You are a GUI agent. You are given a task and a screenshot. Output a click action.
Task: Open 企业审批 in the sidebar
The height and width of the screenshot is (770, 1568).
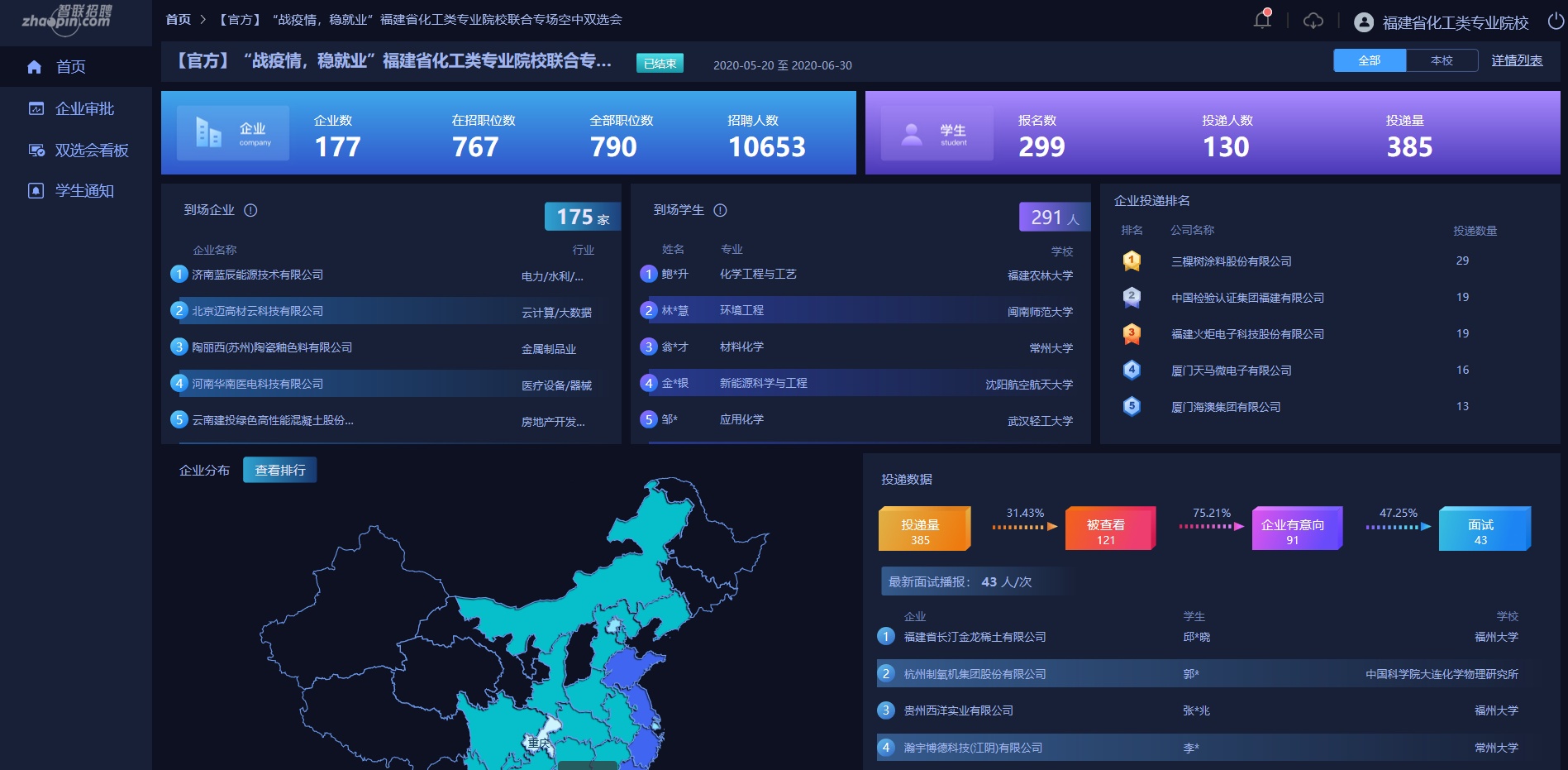click(x=84, y=108)
